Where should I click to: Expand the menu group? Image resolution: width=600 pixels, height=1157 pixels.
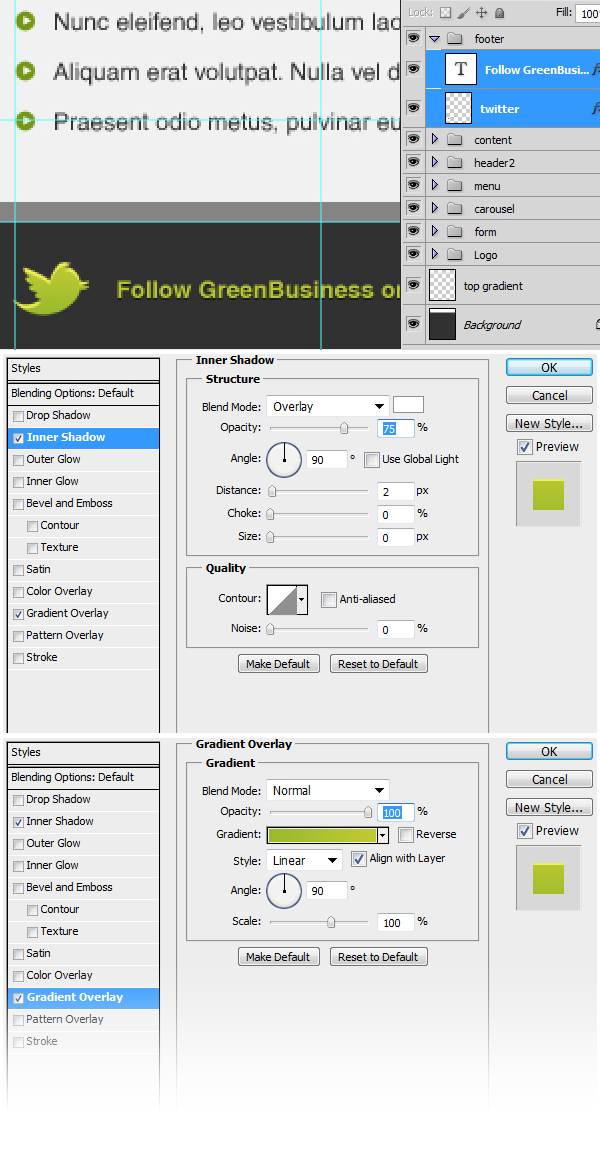coord(435,184)
